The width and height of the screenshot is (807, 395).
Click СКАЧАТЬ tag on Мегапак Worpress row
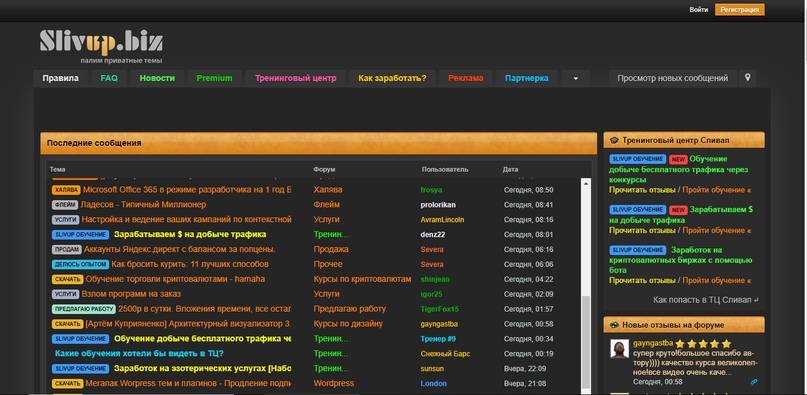click(x=67, y=384)
